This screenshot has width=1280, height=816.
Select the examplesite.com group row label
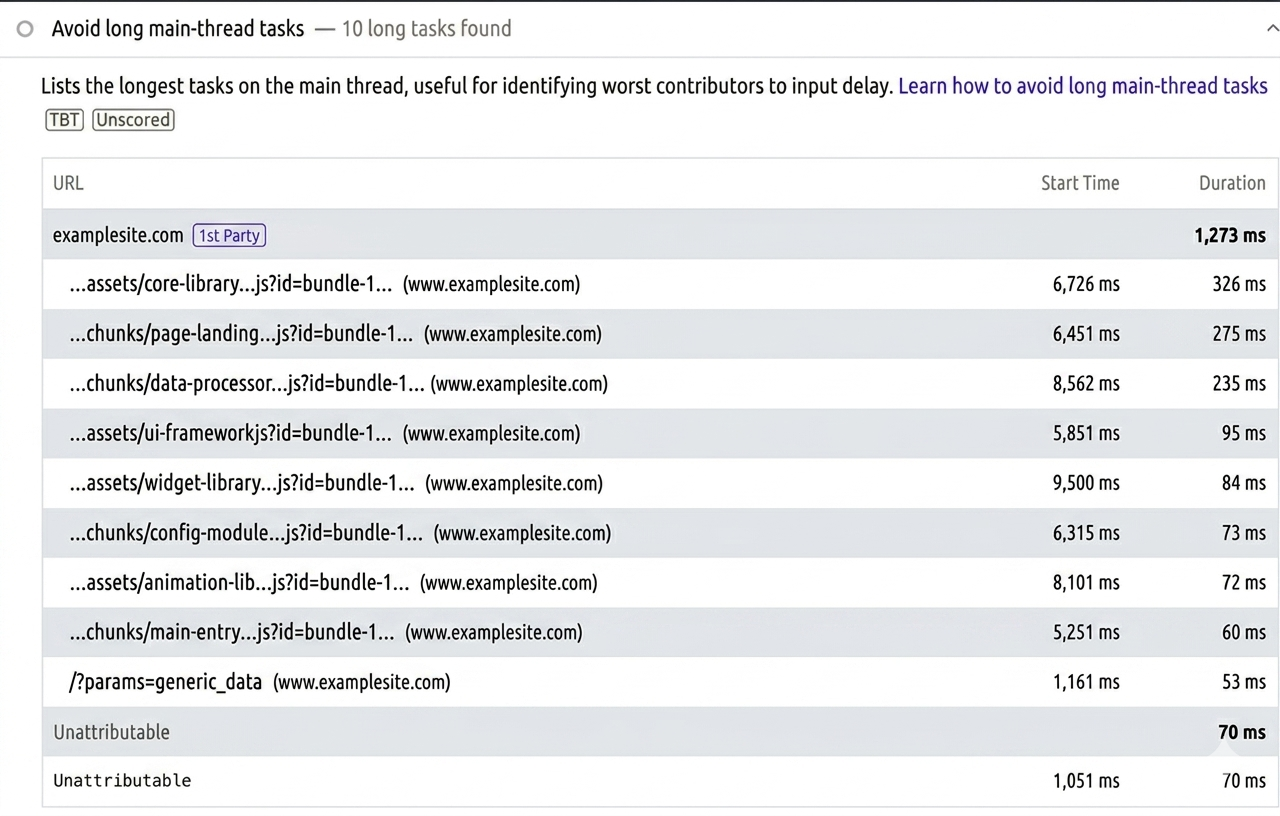point(118,236)
